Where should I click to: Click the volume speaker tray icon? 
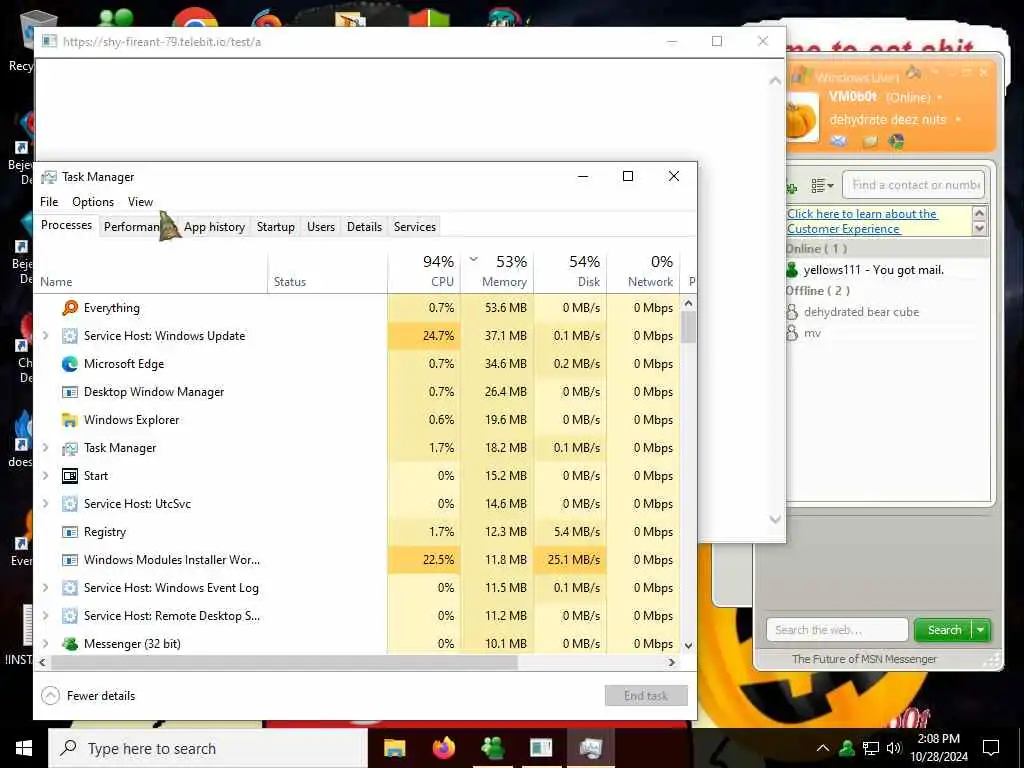pos(893,748)
